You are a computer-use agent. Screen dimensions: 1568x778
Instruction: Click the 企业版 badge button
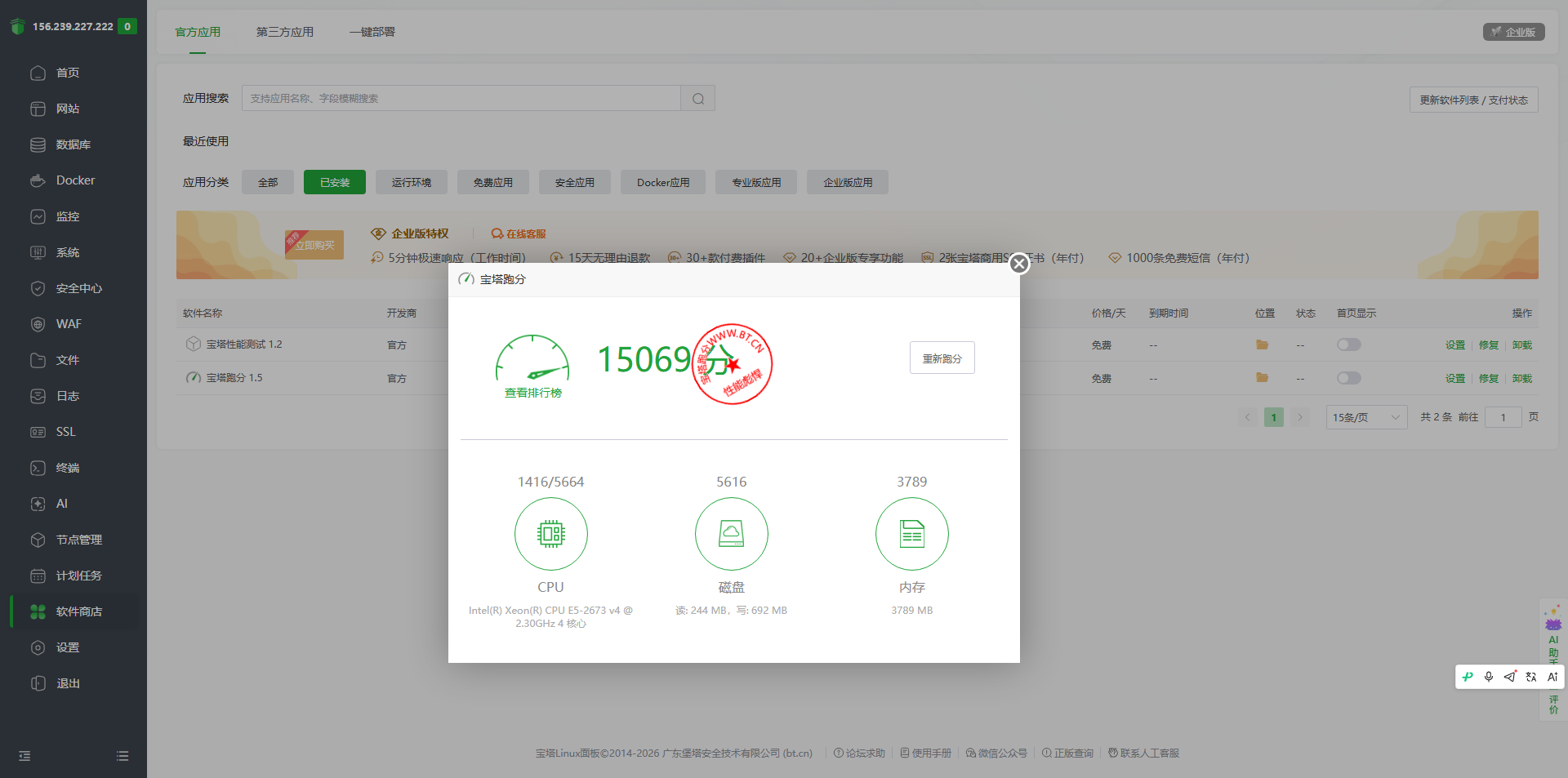[x=1514, y=32]
